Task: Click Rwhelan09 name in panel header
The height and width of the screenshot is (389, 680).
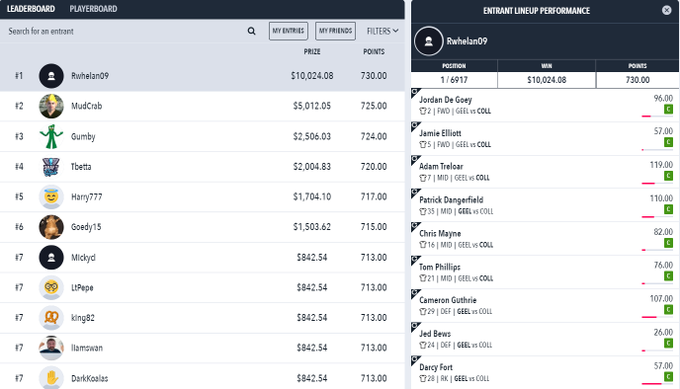Action: pyautogui.click(x=467, y=41)
